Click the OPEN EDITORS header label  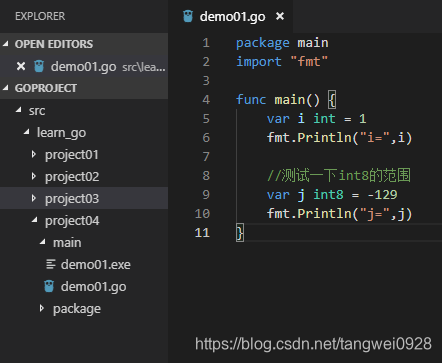click(x=54, y=44)
